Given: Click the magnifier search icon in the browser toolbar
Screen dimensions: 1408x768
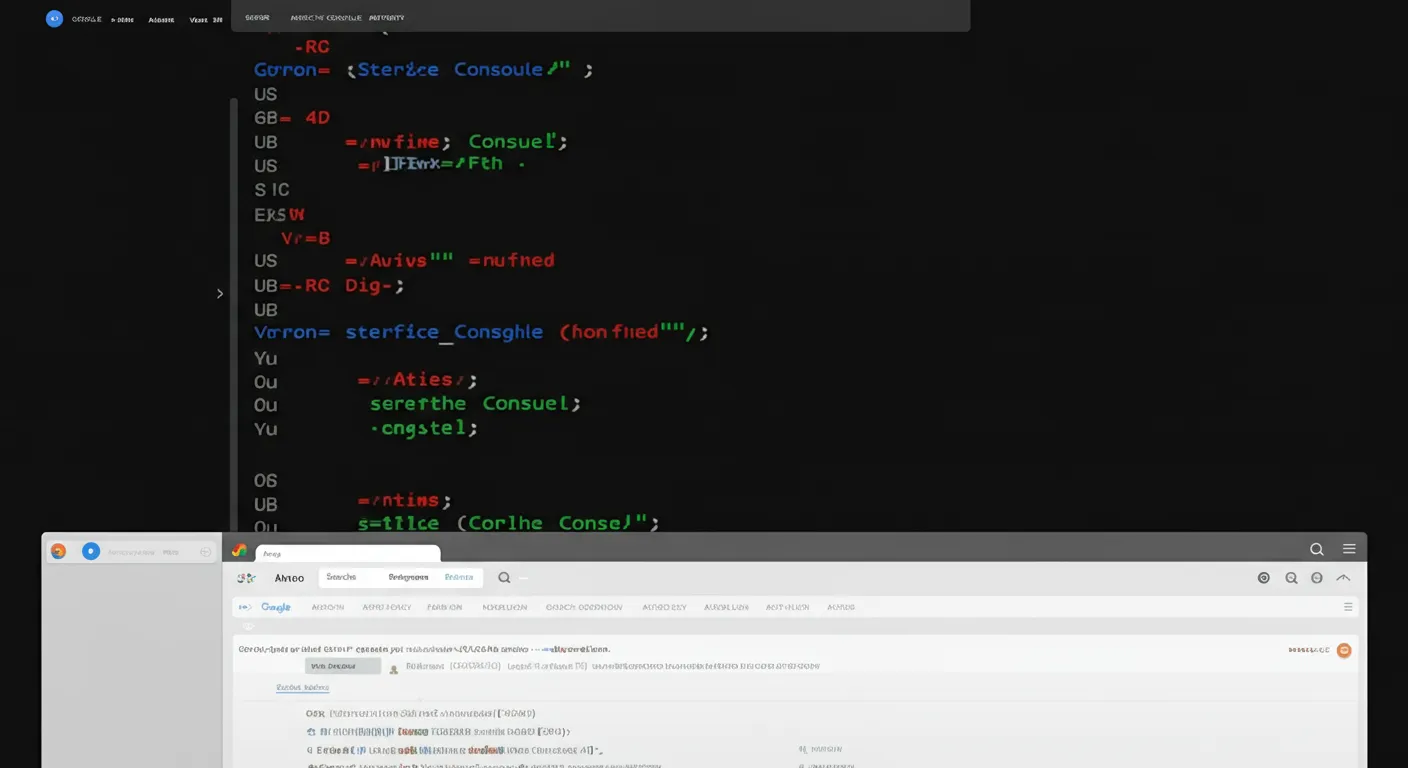Looking at the screenshot, I should coord(1317,548).
